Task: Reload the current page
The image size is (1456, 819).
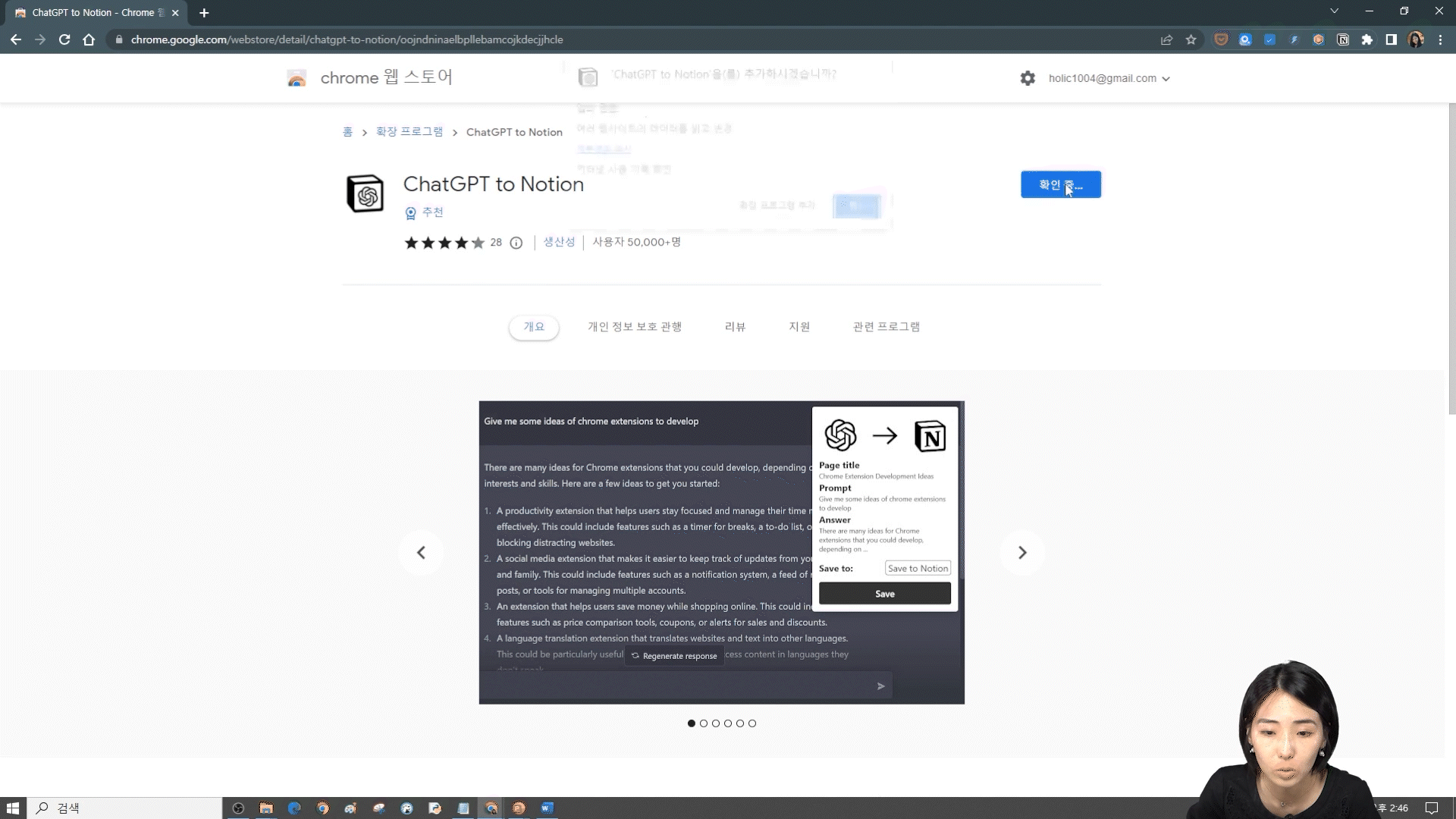Action: pyautogui.click(x=64, y=39)
